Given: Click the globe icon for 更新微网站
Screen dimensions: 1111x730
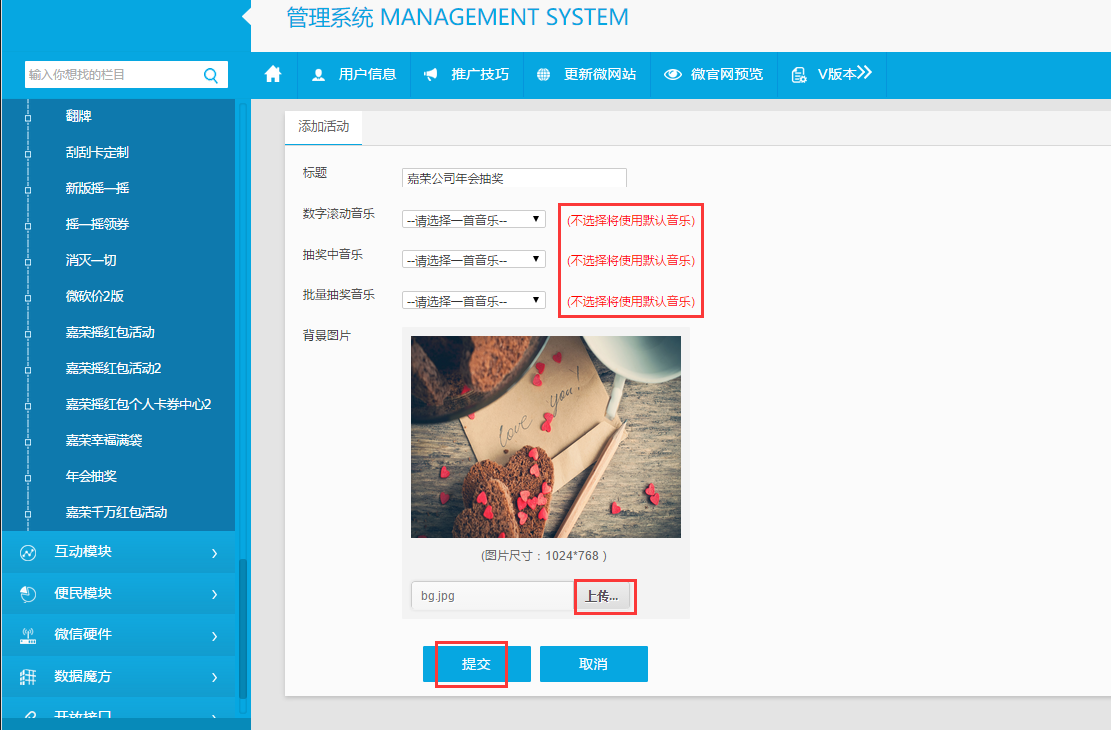Looking at the screenshot, I should tap(544, 74).
